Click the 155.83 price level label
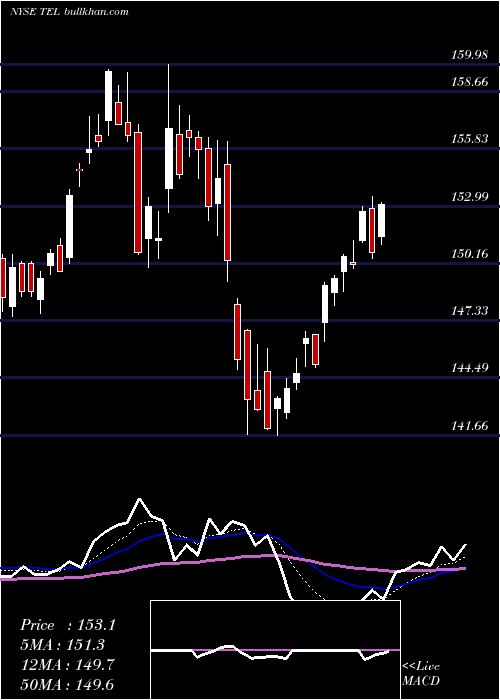The width and height of the screenshot is (500, 700). click(x=470, y=139)
